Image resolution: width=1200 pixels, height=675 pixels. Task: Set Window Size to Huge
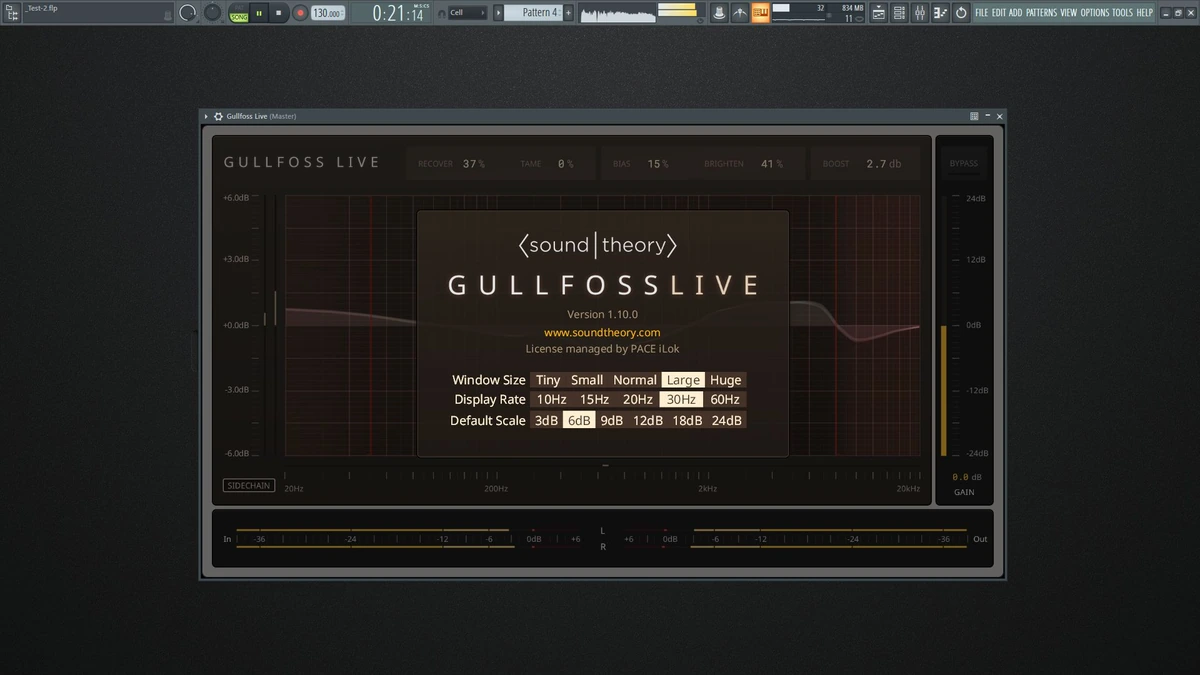point(726,380)
